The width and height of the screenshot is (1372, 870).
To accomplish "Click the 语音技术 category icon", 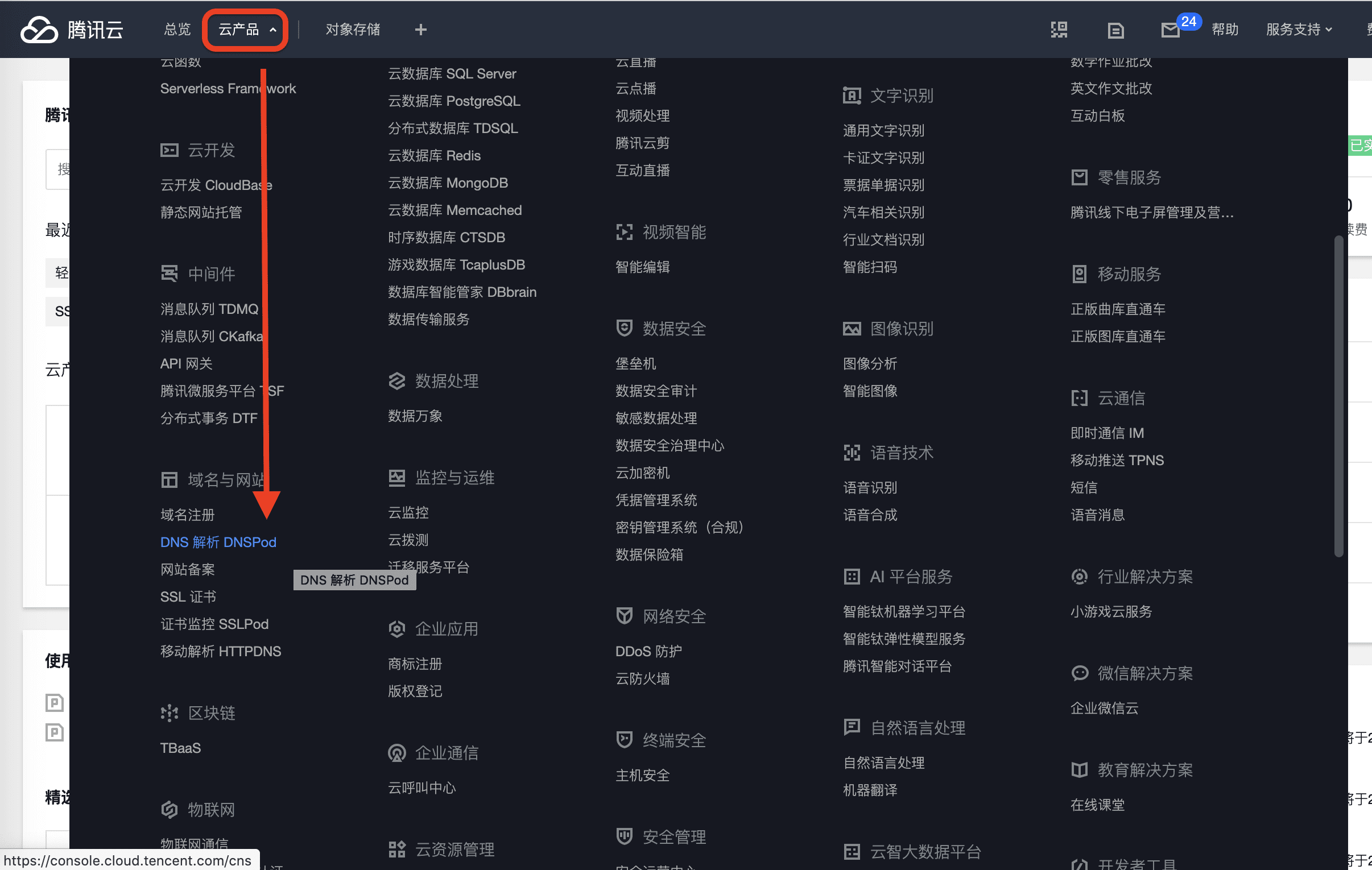I will [852, 453].
